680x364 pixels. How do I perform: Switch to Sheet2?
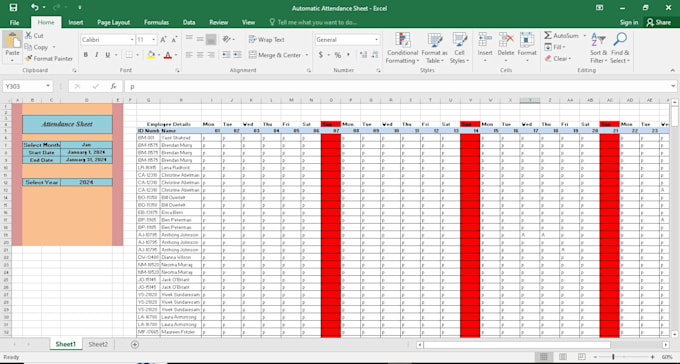click(98, 344)
